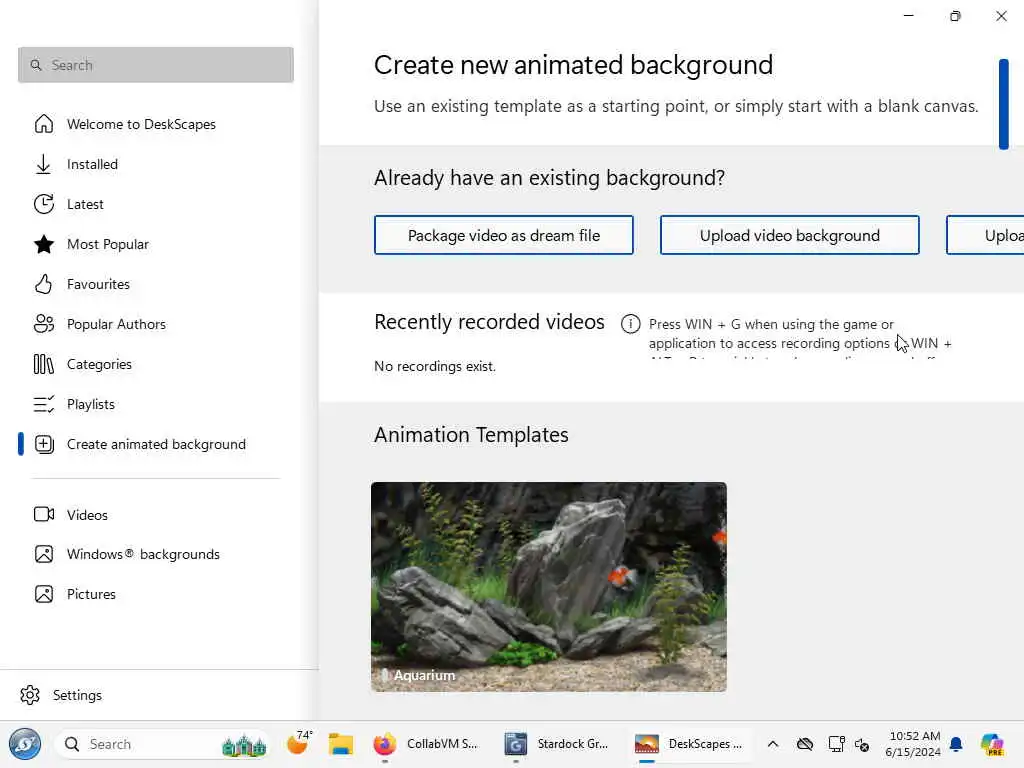
Task: Click the blue vertical scrollbar thumb
Action: [1004, 104]
